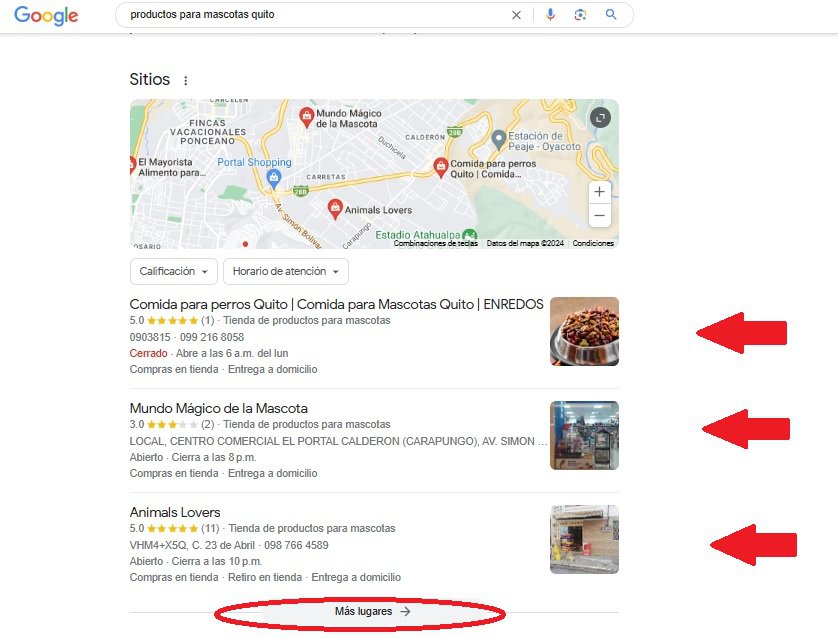View Animals Lovers storefront thumbnail

click(584, 540)
